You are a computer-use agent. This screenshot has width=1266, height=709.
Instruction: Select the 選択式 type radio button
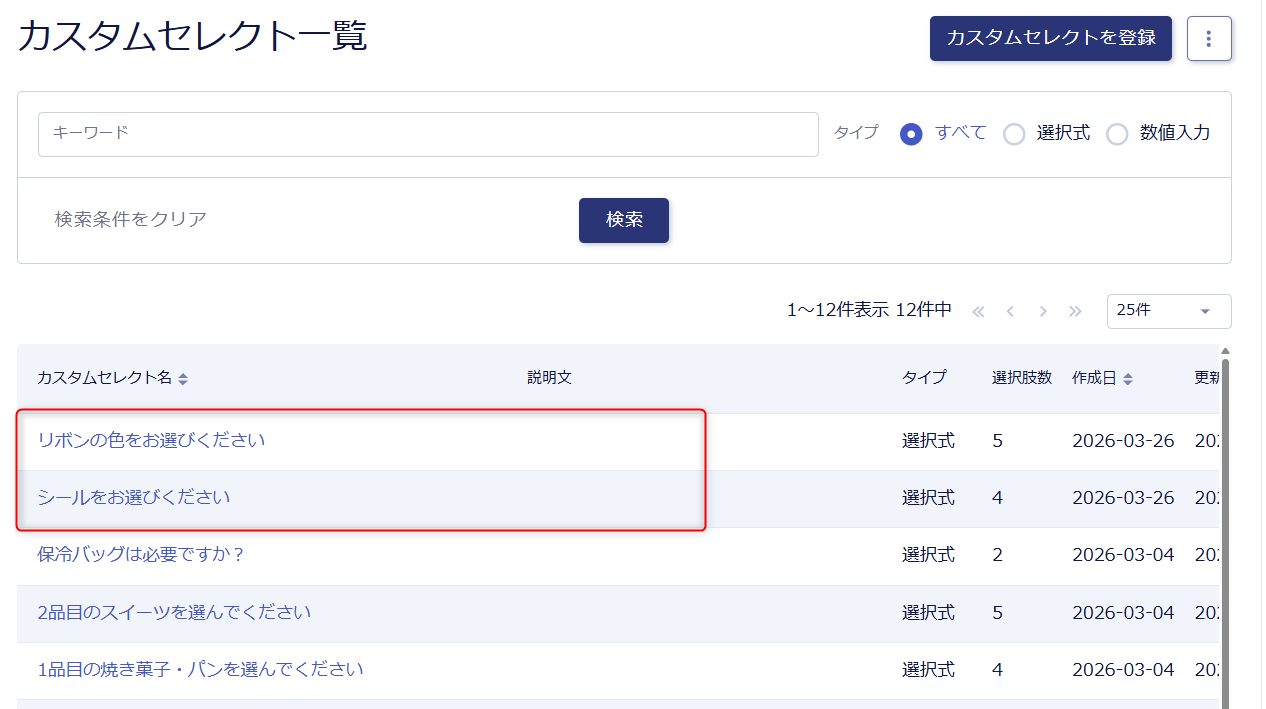1014,134
